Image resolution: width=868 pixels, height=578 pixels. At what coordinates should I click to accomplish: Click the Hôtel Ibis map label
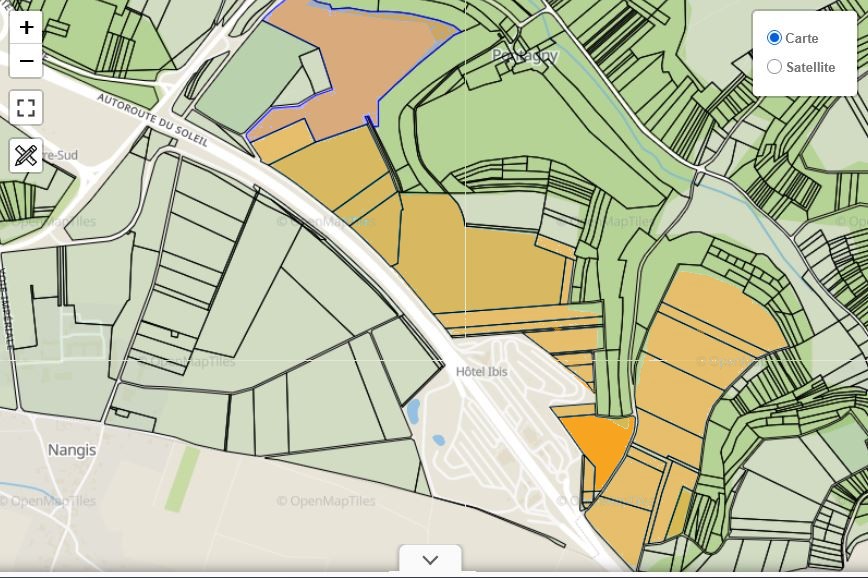(481, 371)
